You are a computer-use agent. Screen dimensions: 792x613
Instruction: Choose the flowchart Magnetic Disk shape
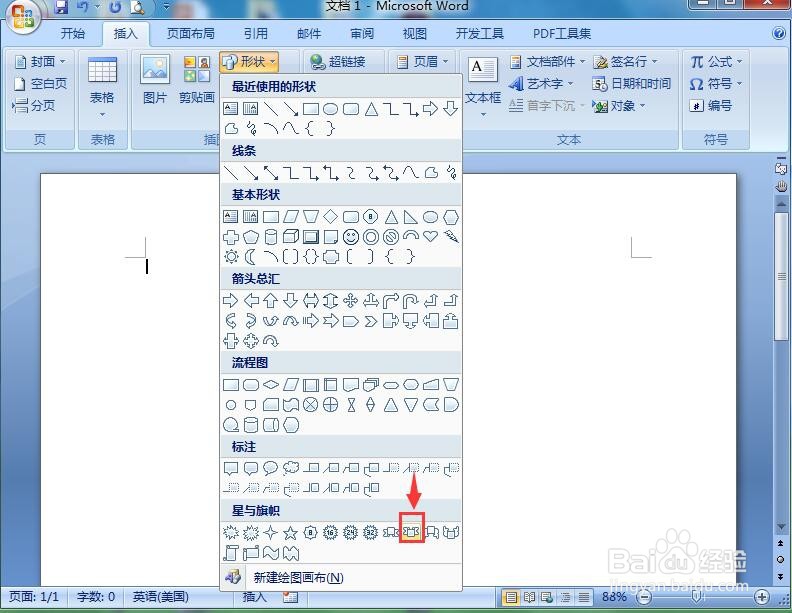click(x=251, y=425)
